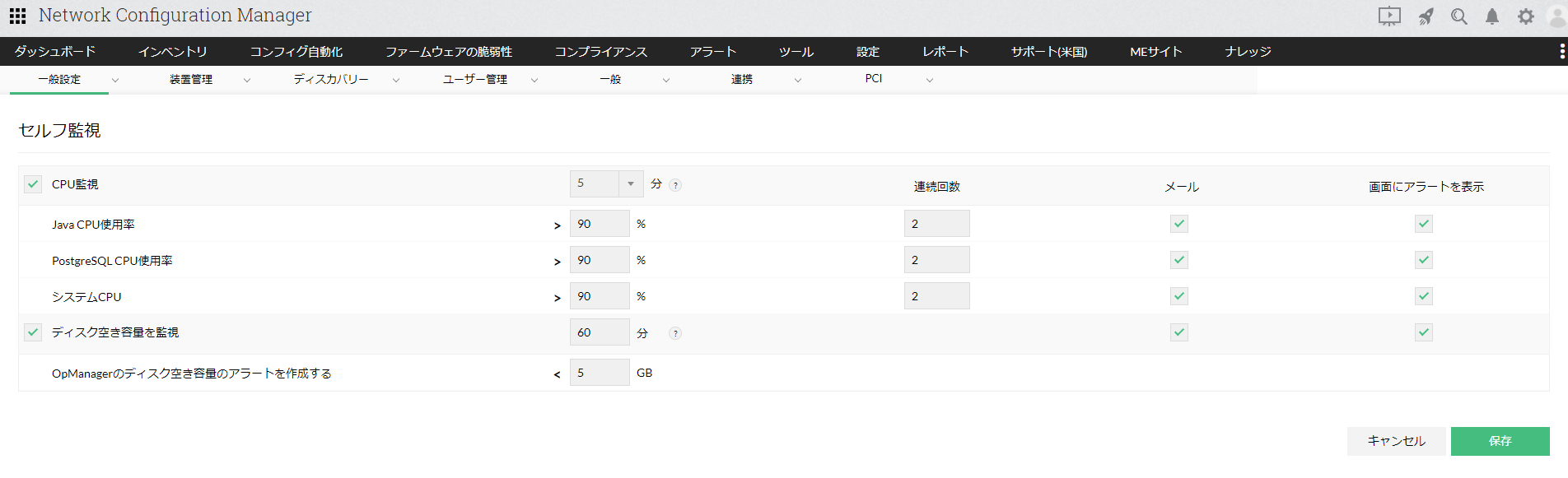
Task: Go to the インベントリ tab
Action: [x=173, y=51]
